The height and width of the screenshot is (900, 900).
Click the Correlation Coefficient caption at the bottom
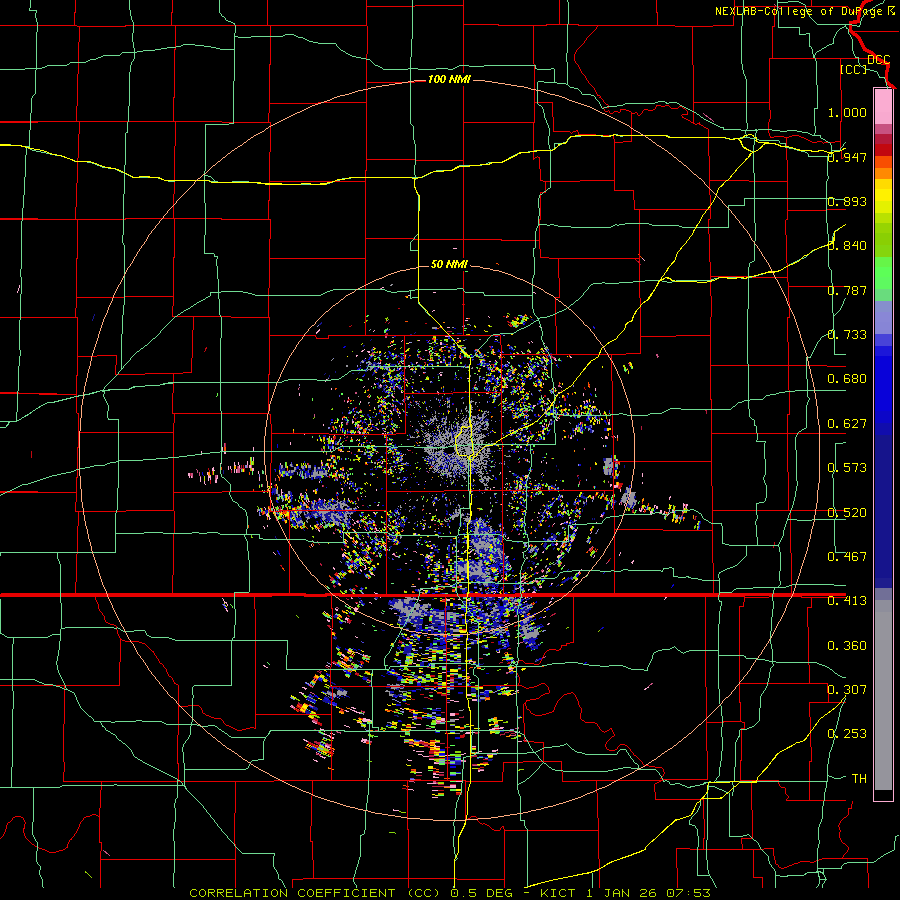pos(450,893)
